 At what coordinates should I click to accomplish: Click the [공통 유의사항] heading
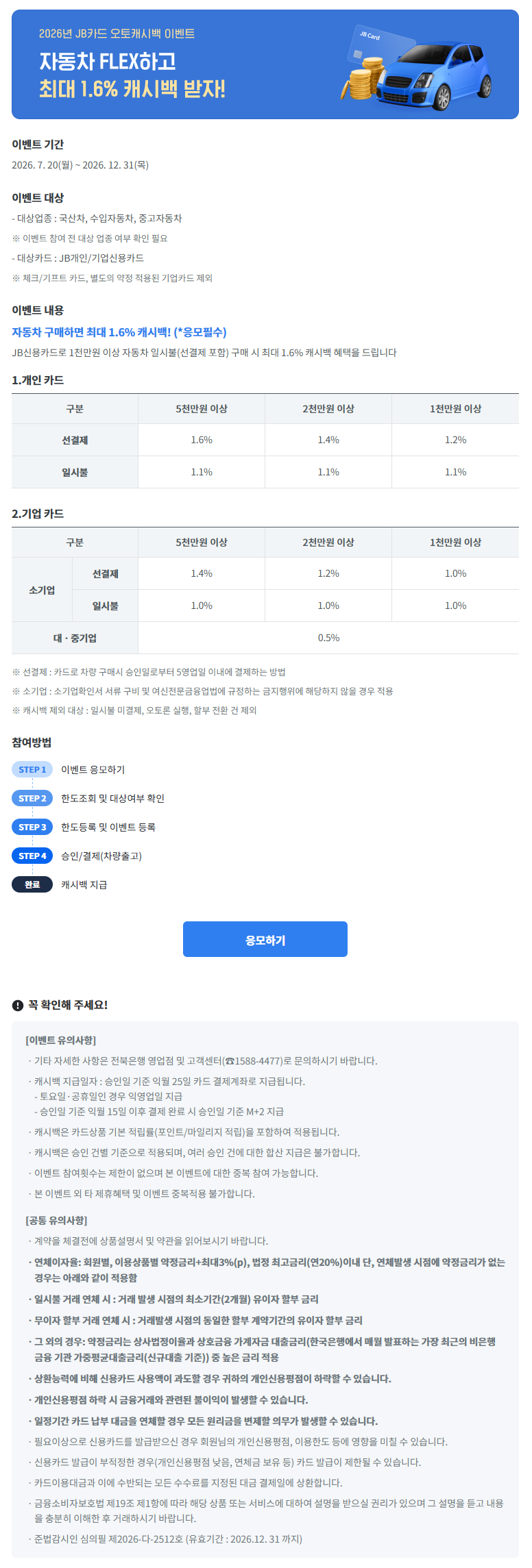[56, 1220]
